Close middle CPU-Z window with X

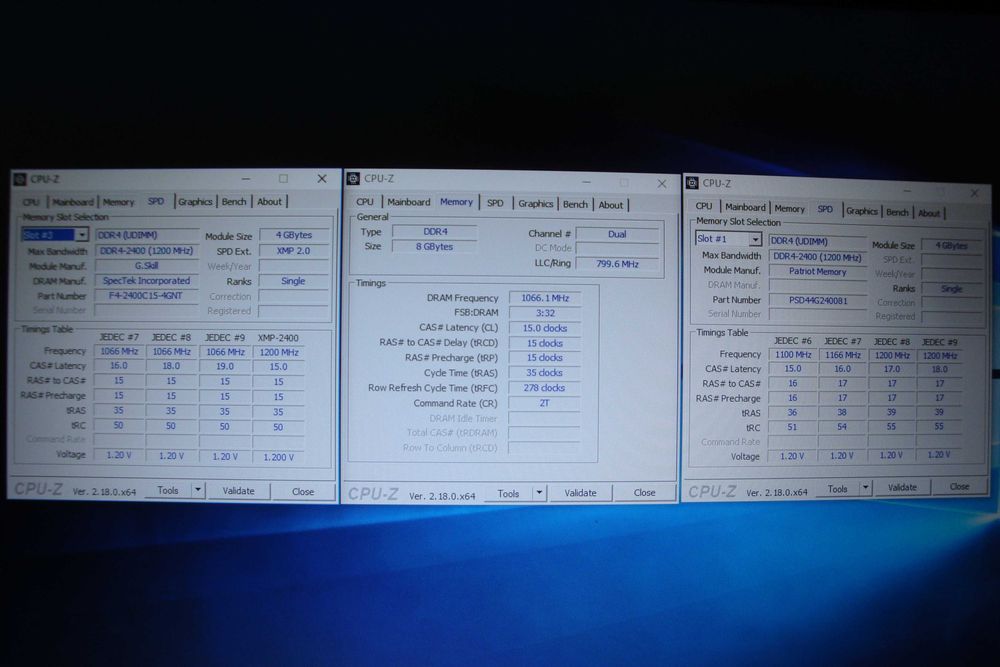(x=662, y=184)
